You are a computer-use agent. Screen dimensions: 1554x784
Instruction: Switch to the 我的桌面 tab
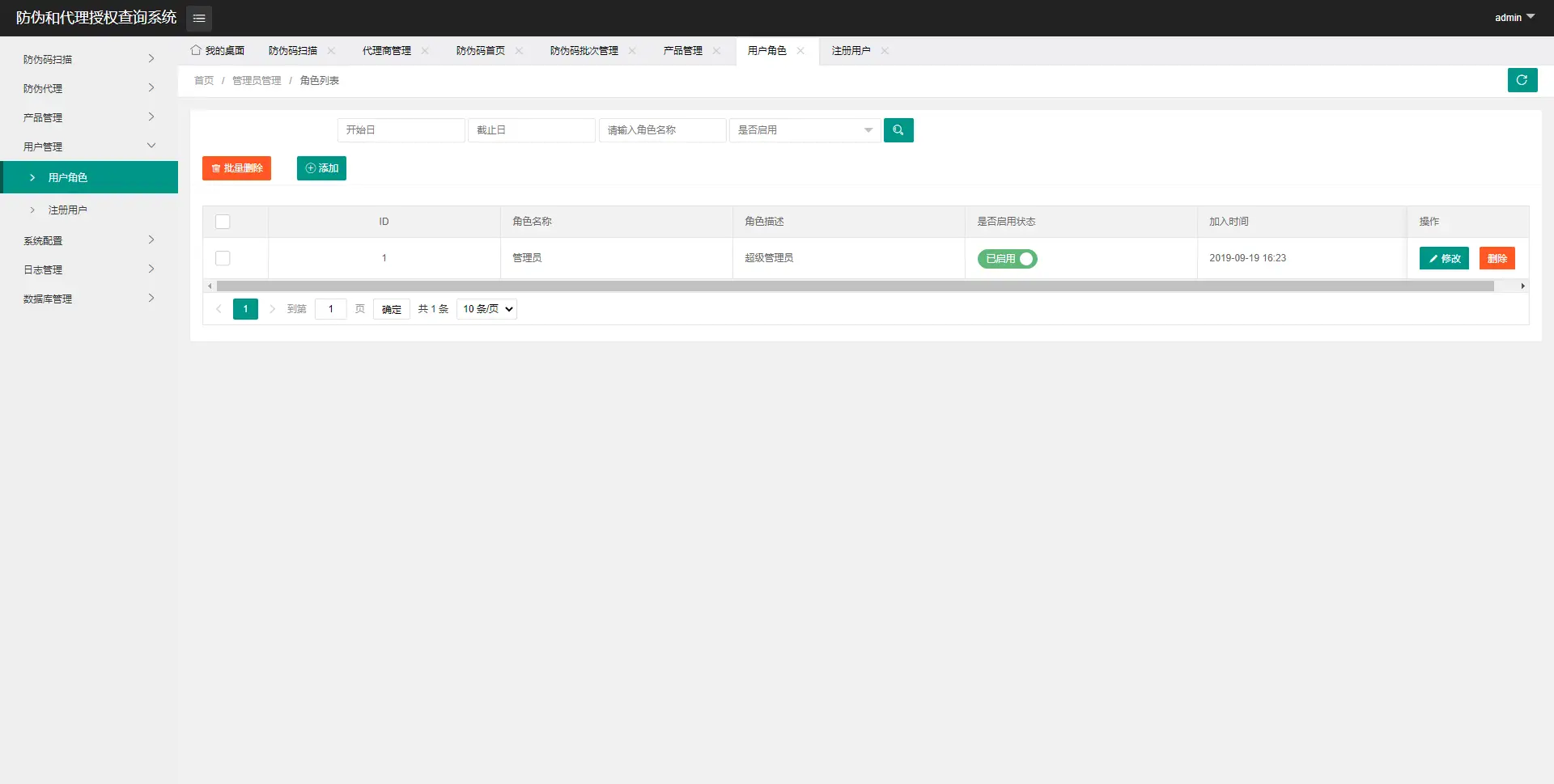(218, 51)
